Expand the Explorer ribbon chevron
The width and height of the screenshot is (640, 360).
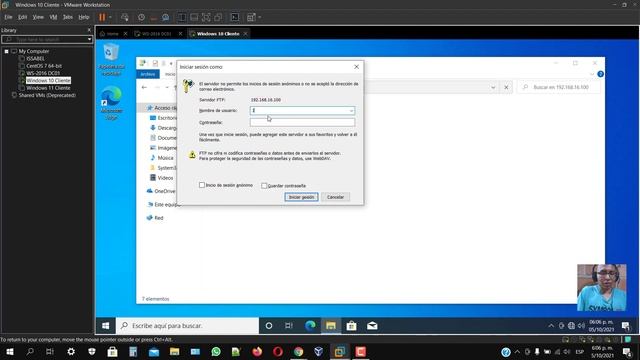click(x=592, y=74)
